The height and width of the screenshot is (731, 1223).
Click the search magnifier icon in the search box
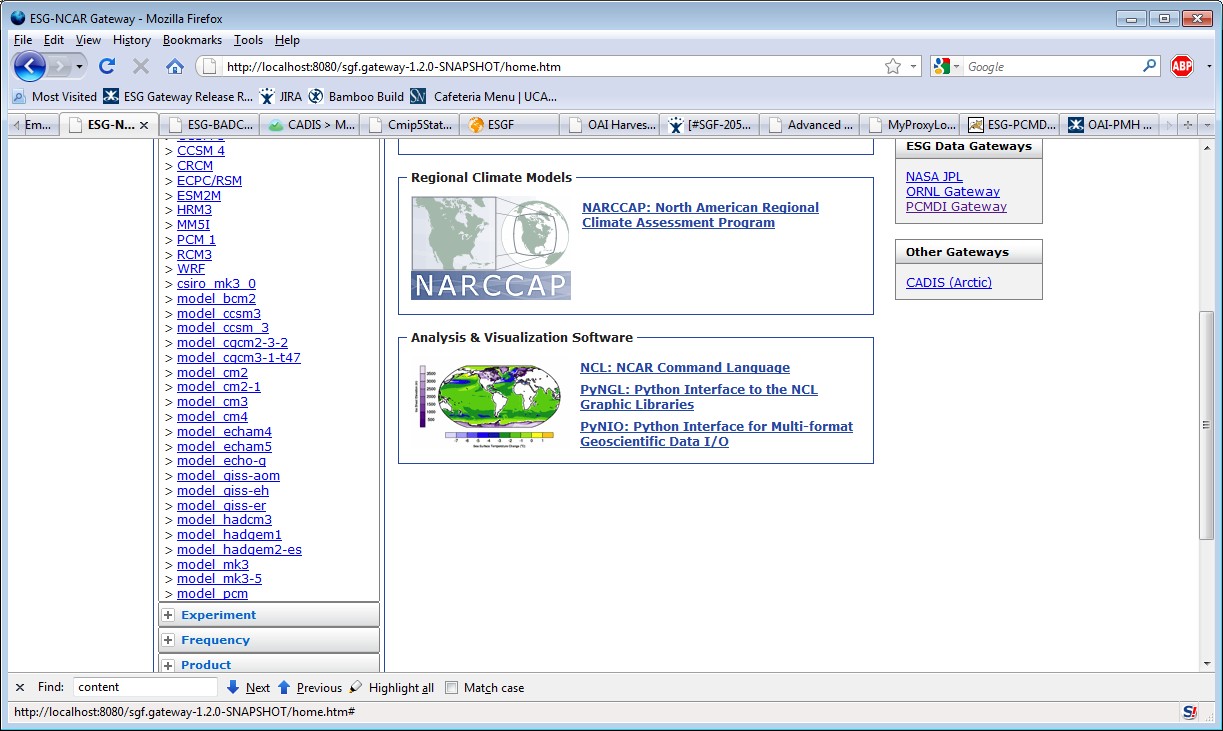coord(1149,66)
